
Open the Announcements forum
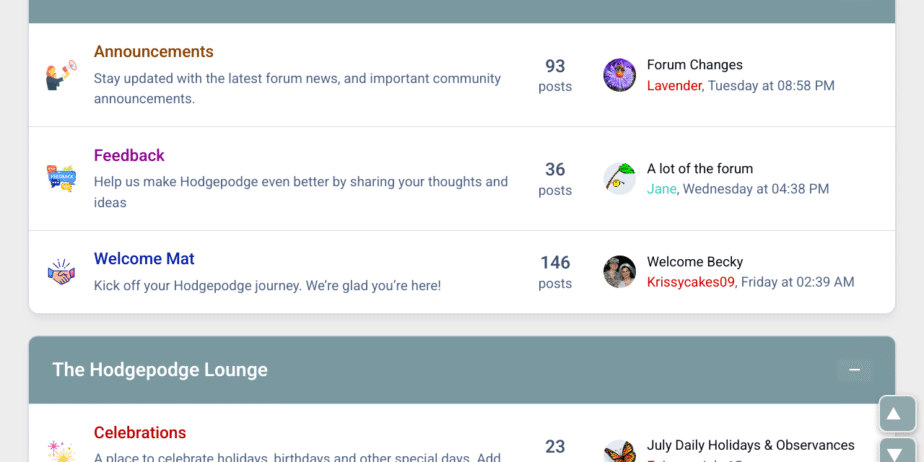[x=153, y=52]
